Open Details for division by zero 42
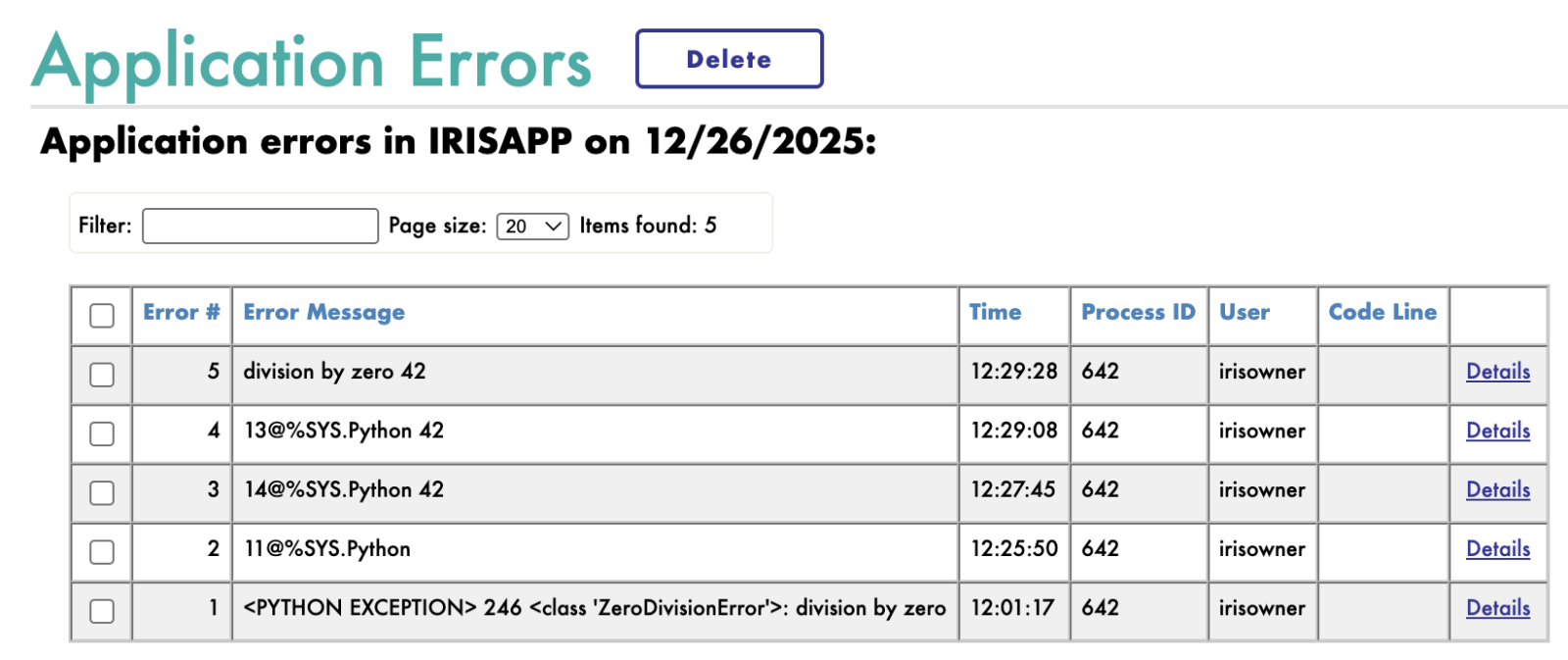Image resolution: width=1568 pixels, height=660 pixels. [1497, 372]
